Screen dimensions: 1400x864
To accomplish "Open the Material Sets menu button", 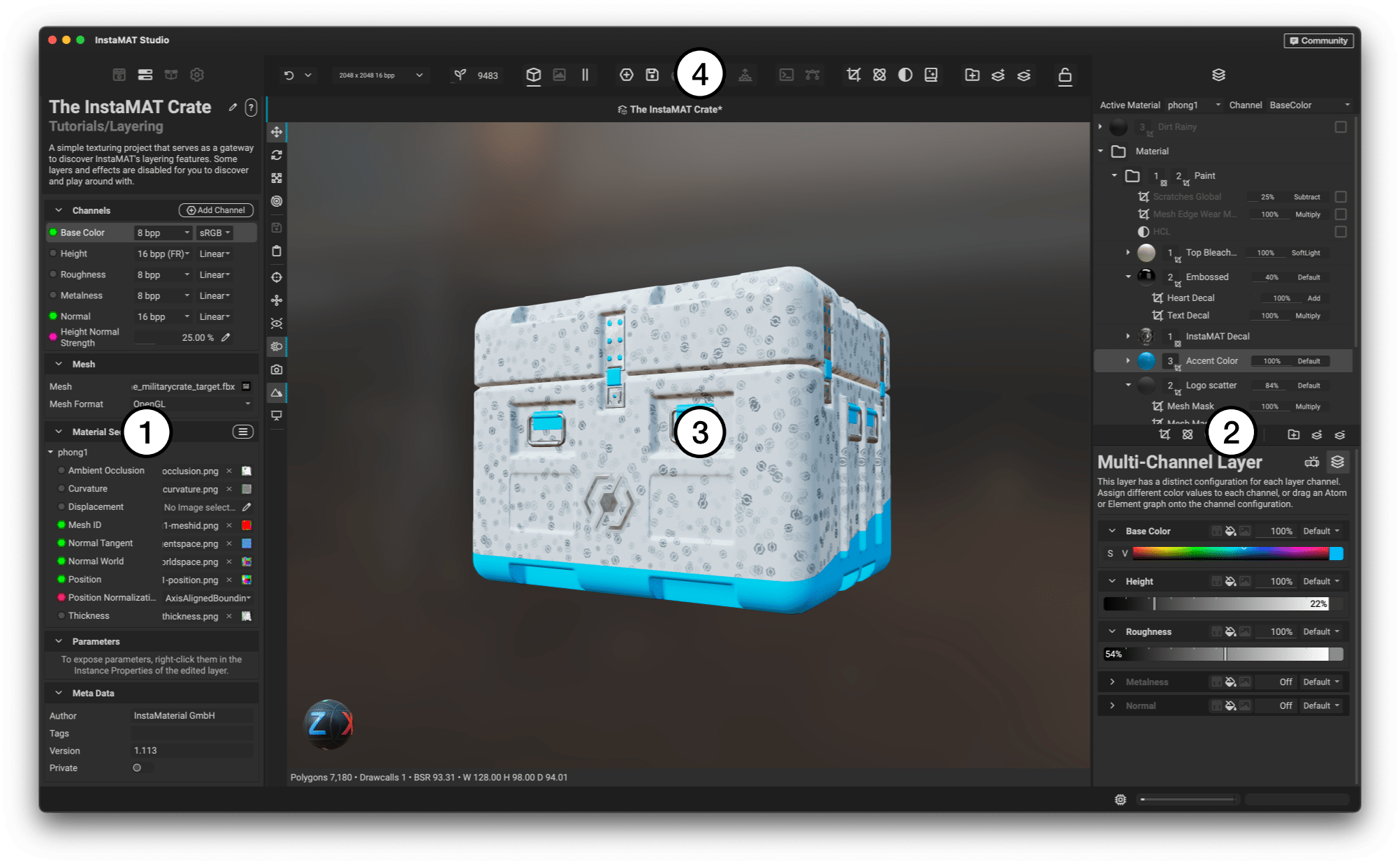I will pos(243,432).
